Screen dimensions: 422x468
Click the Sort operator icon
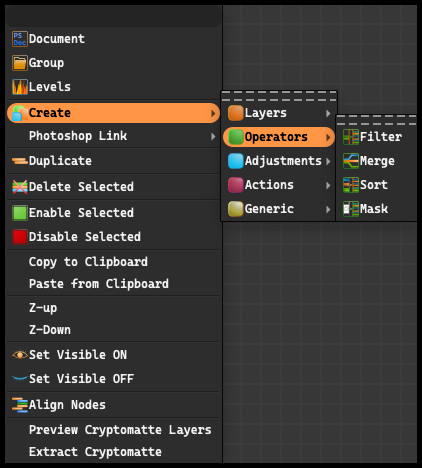coord(351,185)
